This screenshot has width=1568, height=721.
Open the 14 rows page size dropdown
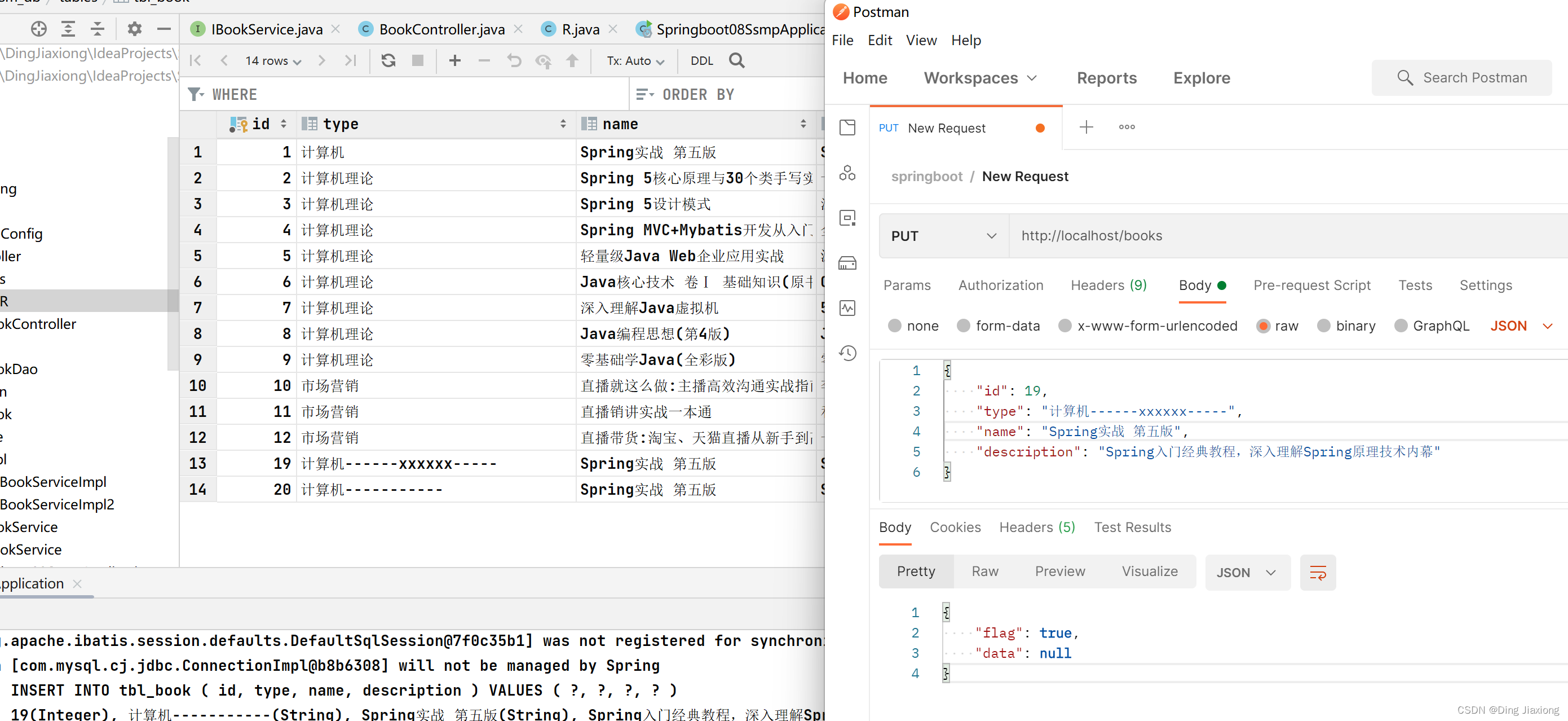pyautogui.click(x=273, y=61)
